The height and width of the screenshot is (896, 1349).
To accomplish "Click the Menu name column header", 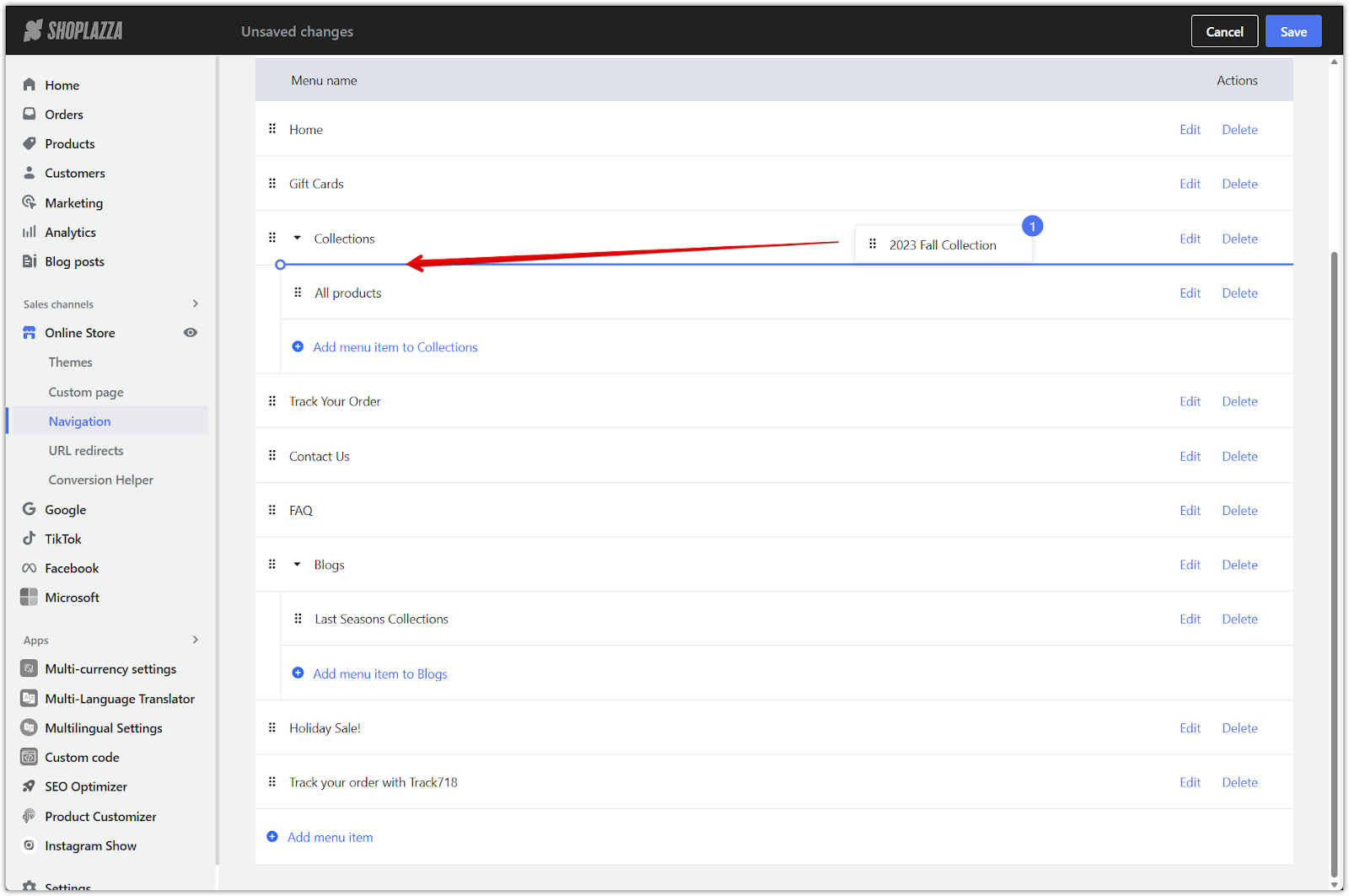I will coord(324,80).
